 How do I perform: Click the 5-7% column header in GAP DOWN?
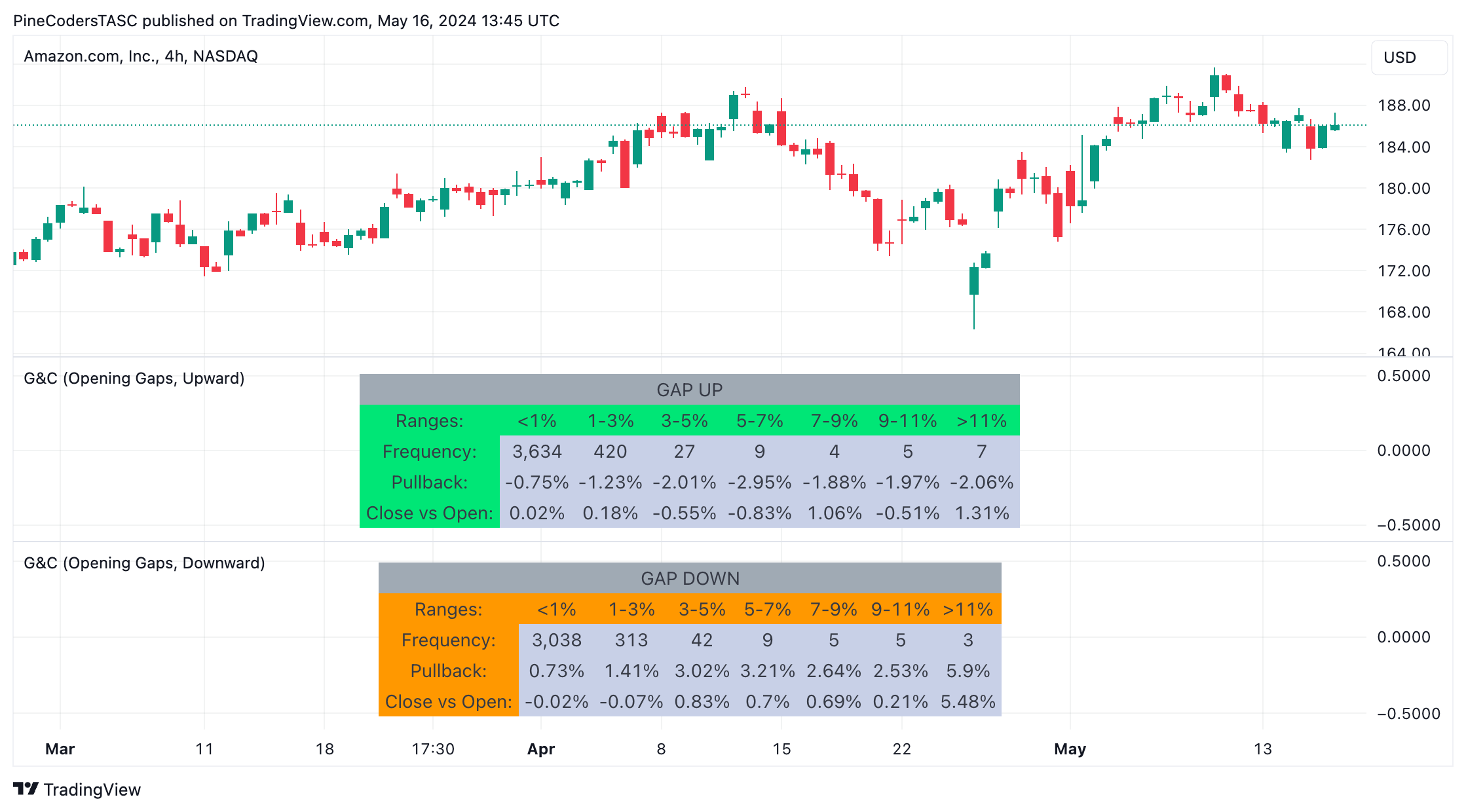(768, 609)
